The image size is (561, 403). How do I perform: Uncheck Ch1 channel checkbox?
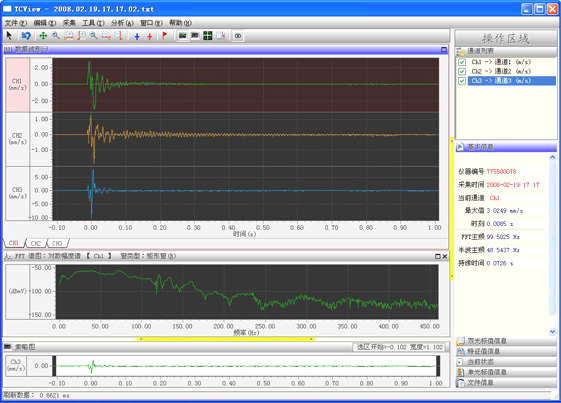click(x=462, y=62)
